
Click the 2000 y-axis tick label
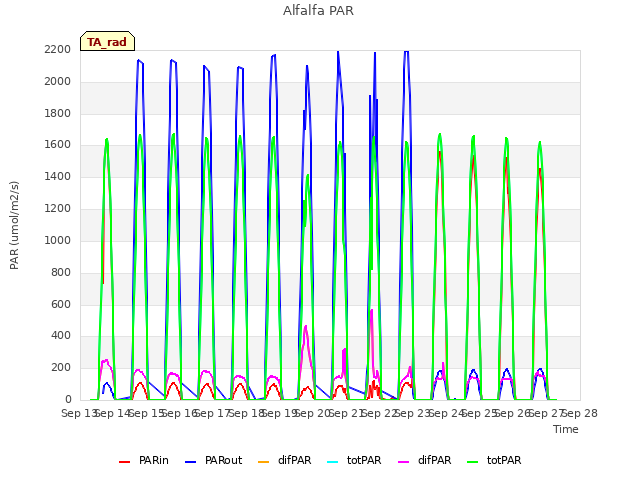coord(58,81)
